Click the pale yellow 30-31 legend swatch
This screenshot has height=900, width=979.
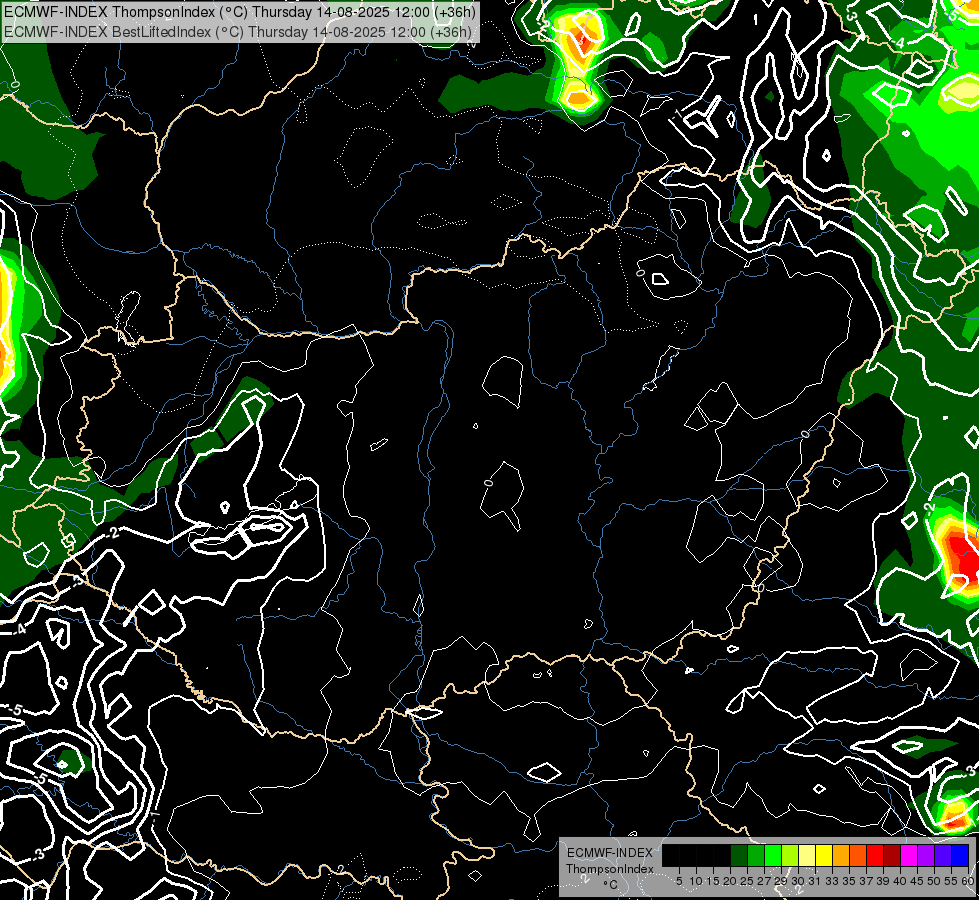coord(807,855)
